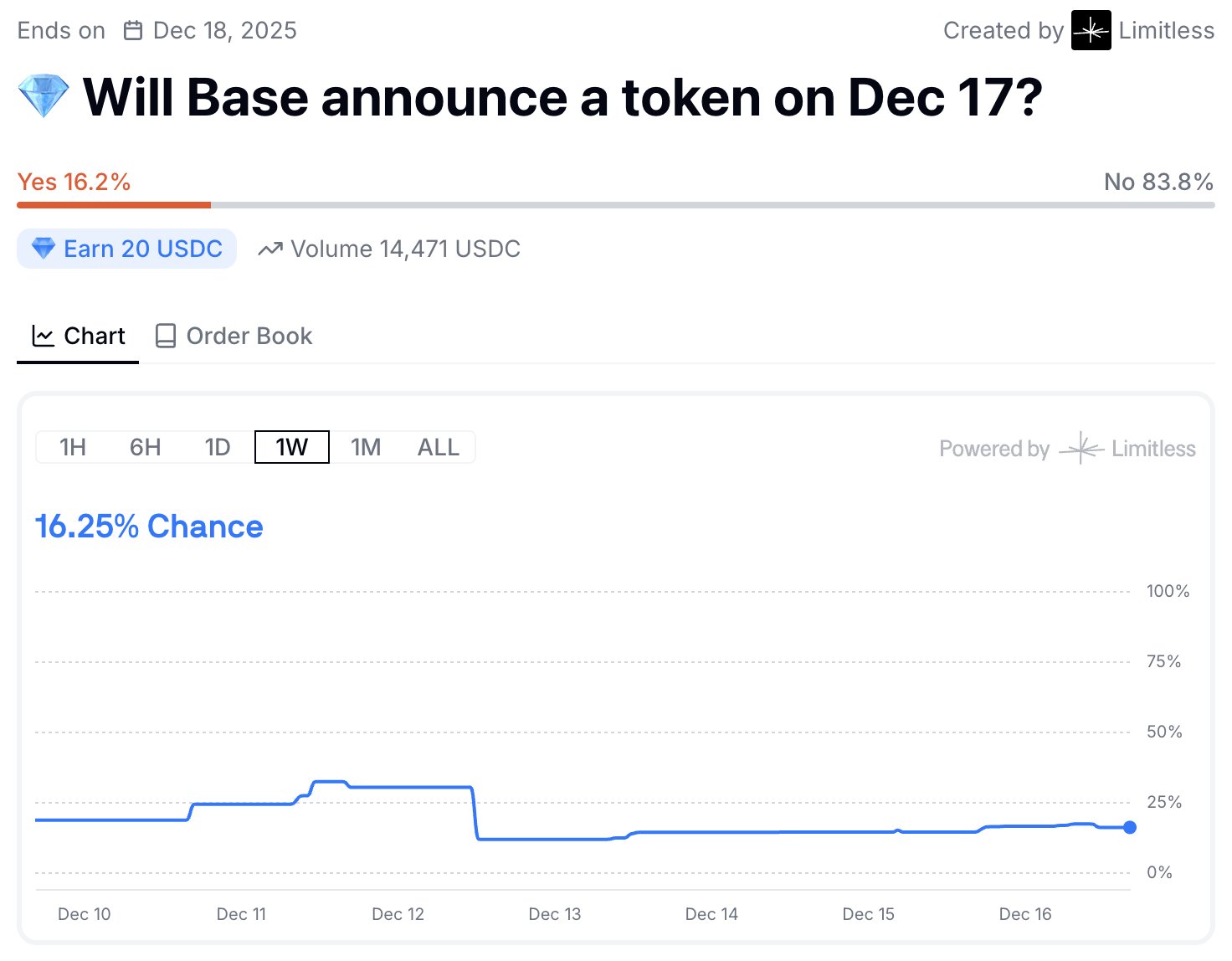Click the book icon on the Order Book tab
Viewport: 1232px width, 961px height.
166,336
